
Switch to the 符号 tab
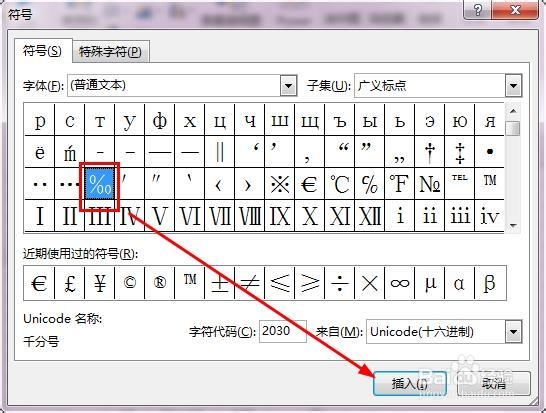point(42,51)
